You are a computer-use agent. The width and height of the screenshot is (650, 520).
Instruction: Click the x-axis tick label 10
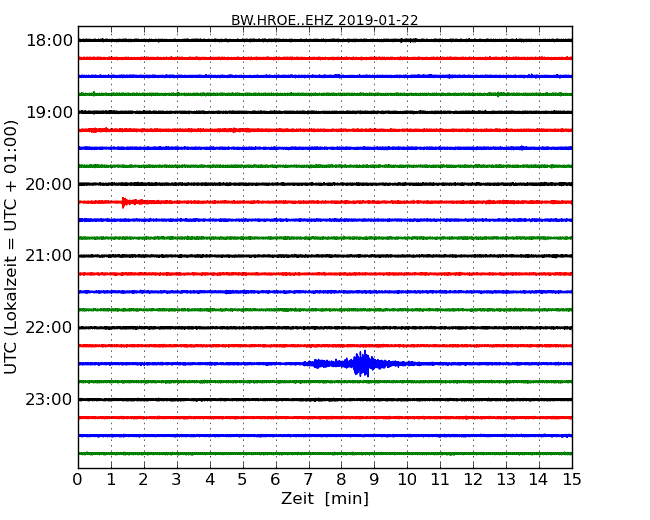pyautogui.click(x=407, y=479)
